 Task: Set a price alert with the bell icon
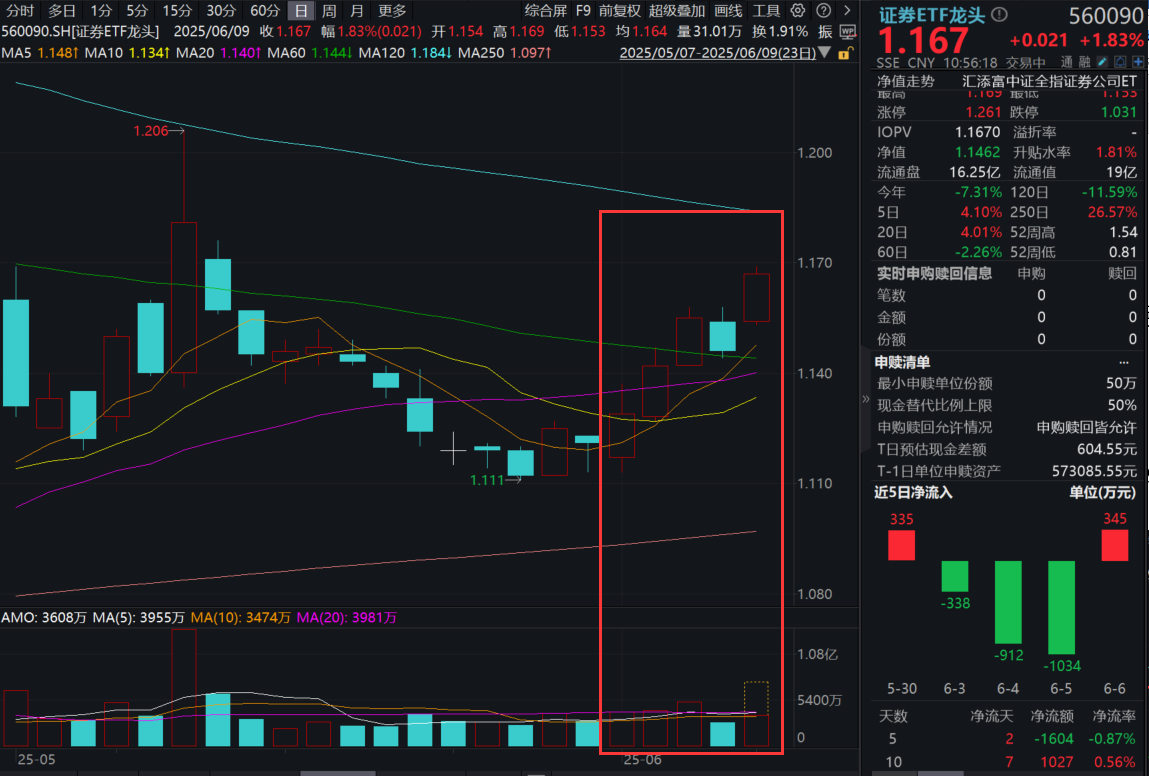click(x=1118, y=60)
